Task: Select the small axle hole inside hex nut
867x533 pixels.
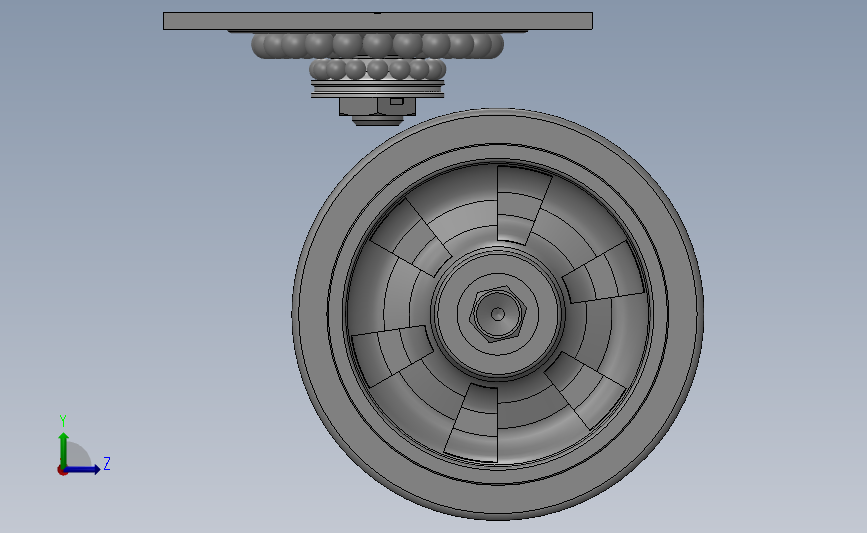Action: point(498,314)
